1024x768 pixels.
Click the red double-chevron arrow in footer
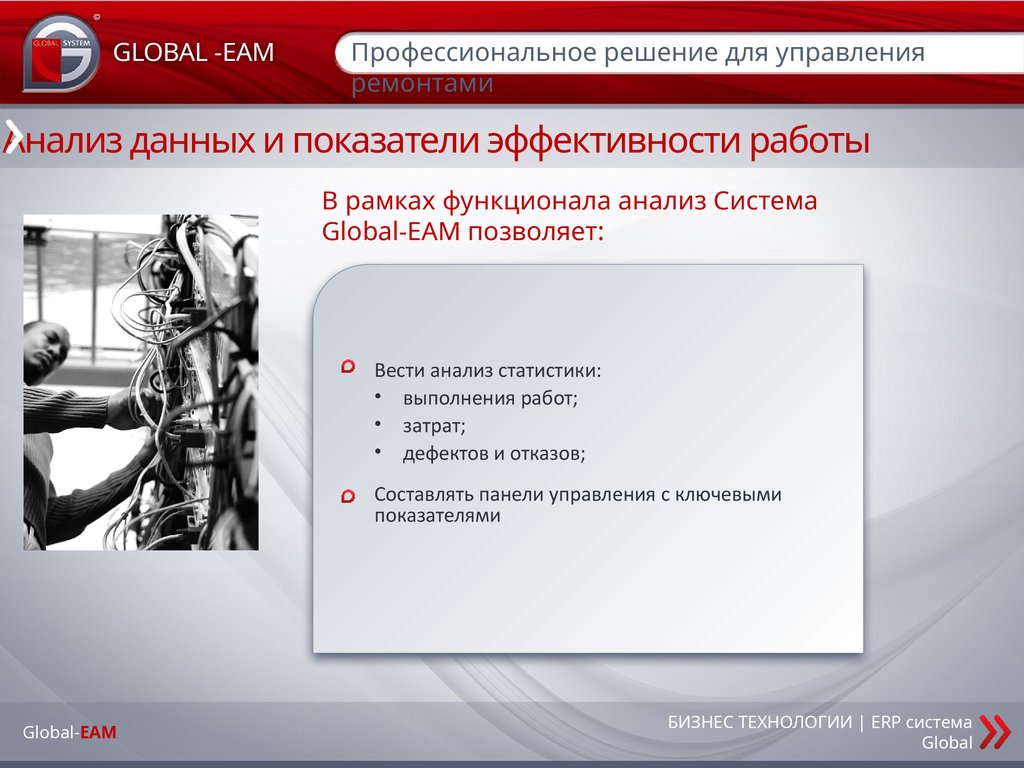(x=995, y=731)
